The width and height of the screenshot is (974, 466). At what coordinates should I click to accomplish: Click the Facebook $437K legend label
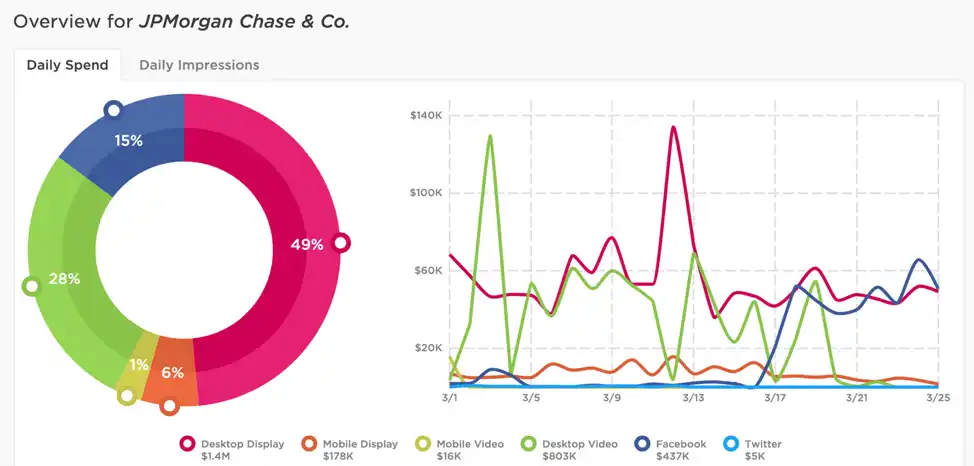tap(681, 450)
